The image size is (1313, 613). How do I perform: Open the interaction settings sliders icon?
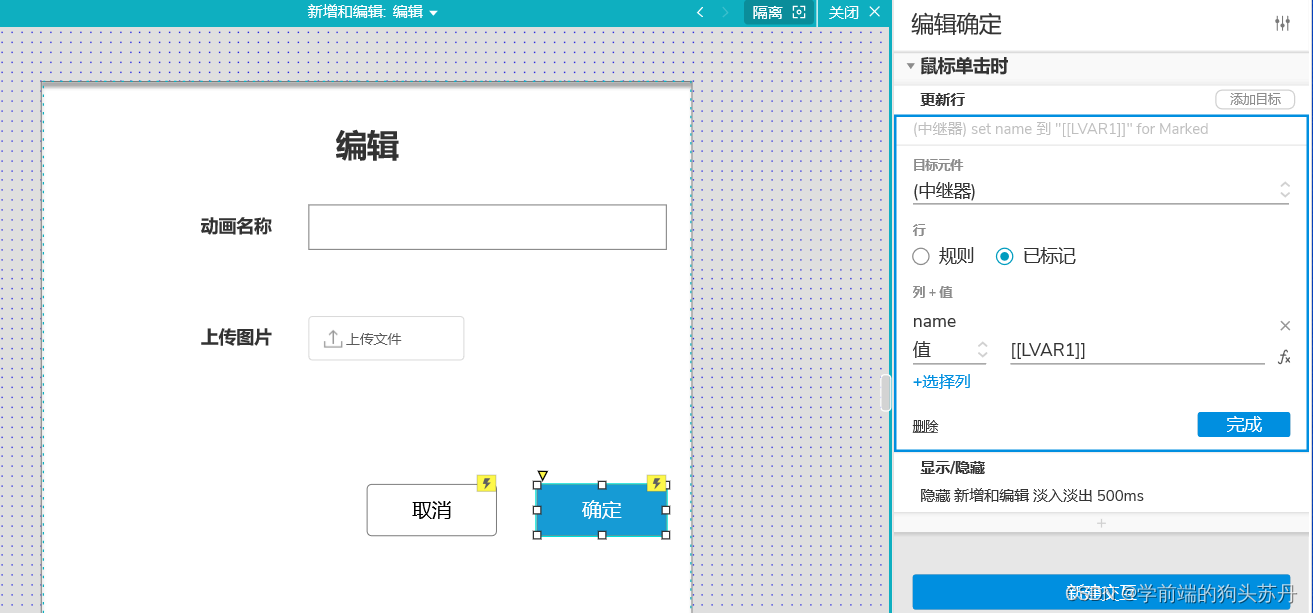click(x=1282, y=24)
